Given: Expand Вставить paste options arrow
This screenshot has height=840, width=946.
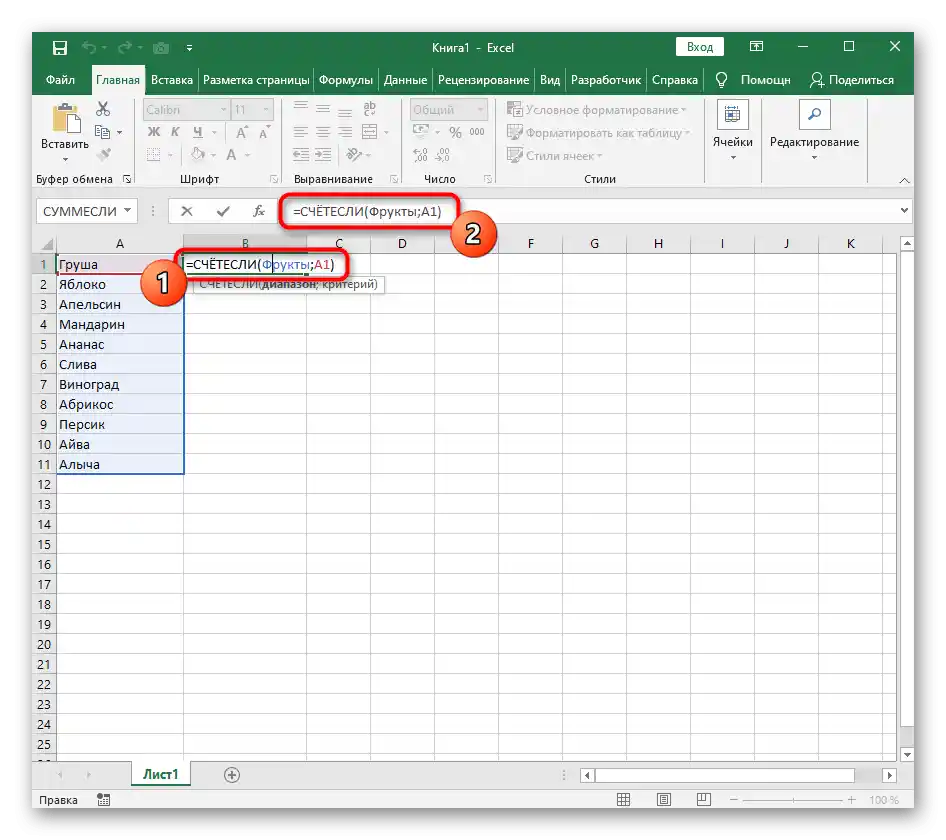Looking at the screenshot, I should tap(65, 159).
